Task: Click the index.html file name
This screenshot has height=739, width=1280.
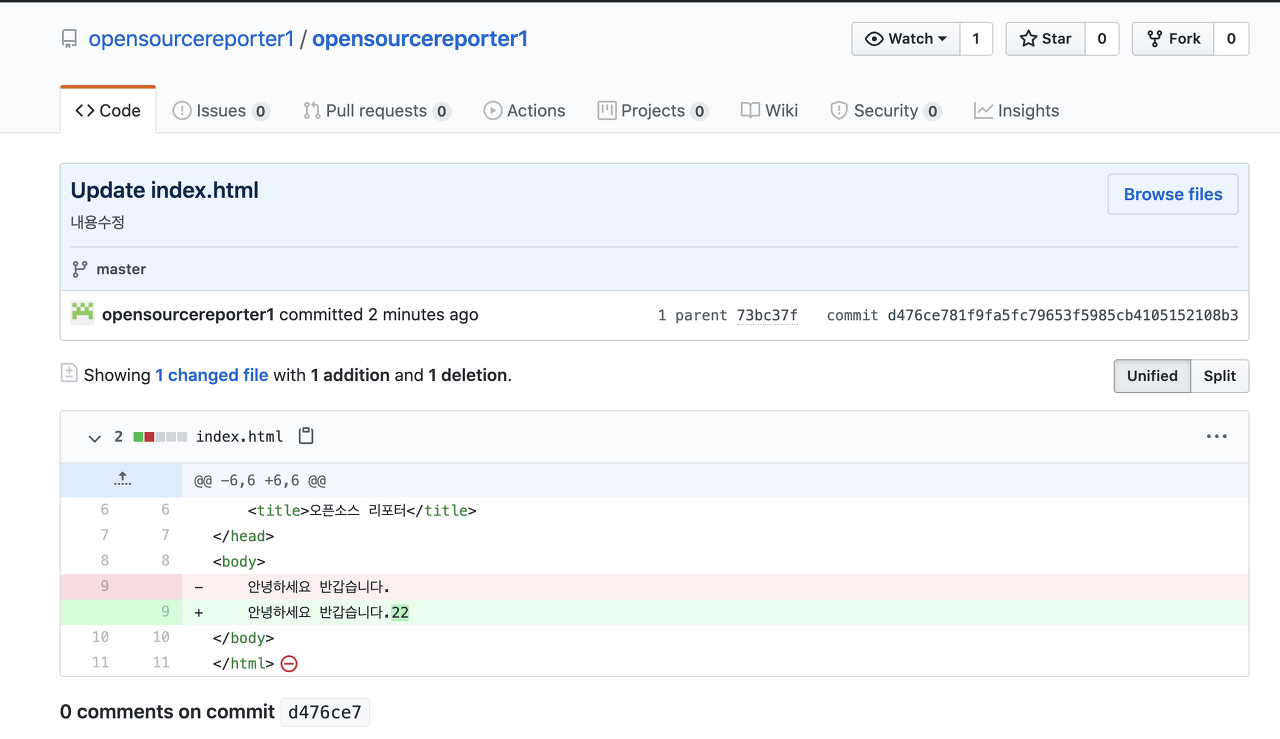Action: 239,437
